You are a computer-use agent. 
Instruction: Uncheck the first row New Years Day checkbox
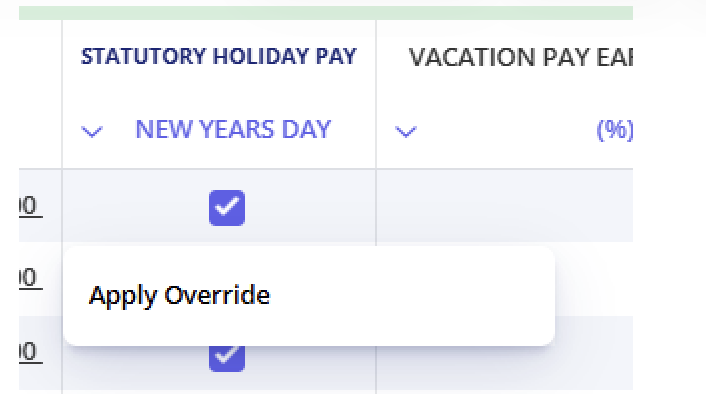(x=227, y=207)
